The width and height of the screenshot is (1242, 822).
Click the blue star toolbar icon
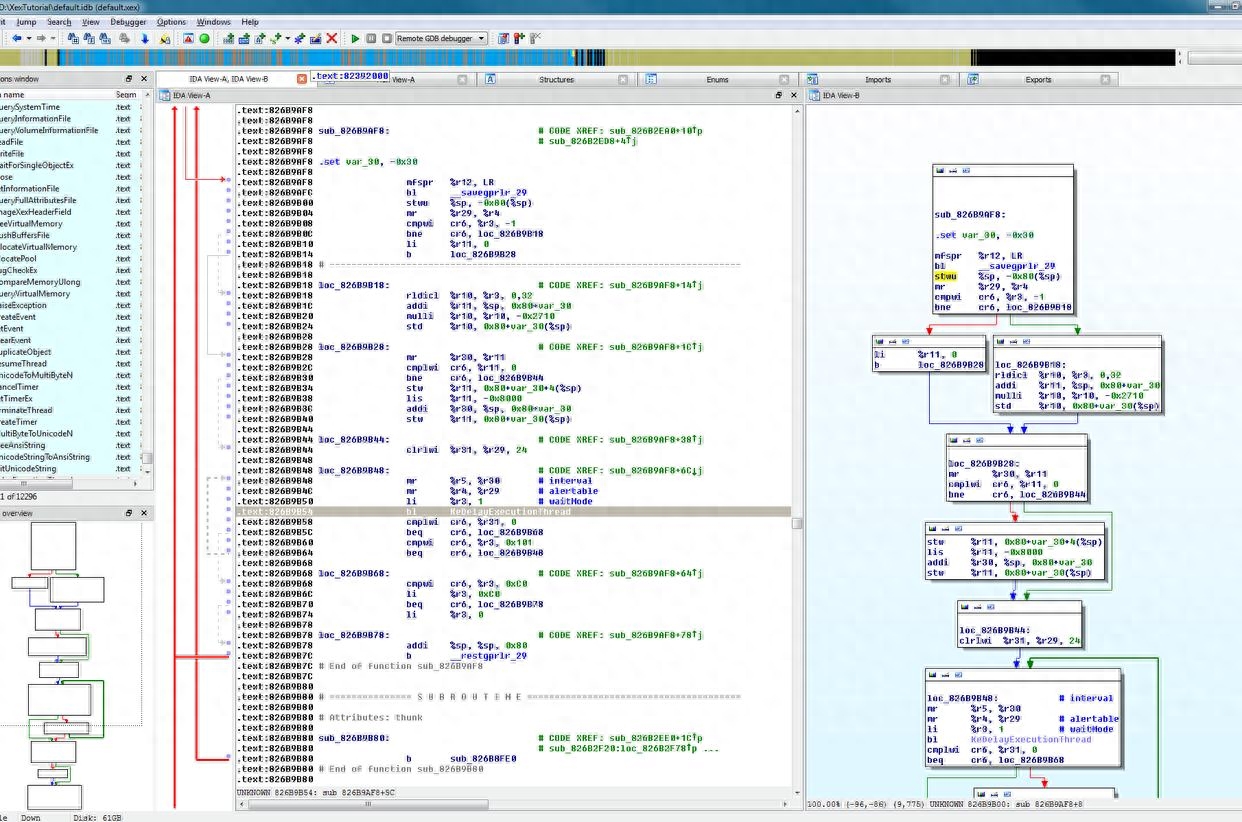[301, 38]
